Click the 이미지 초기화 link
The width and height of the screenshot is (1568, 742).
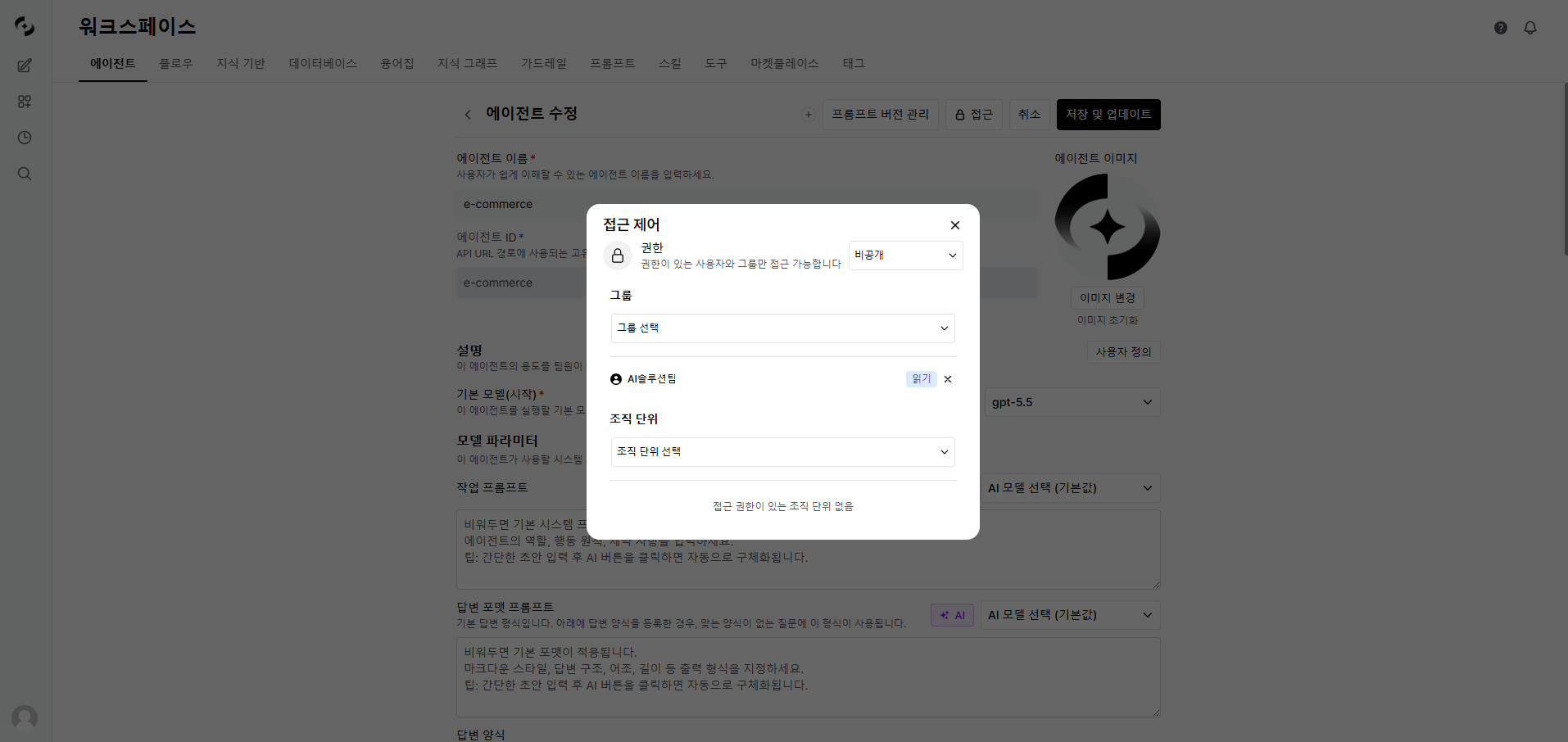pyautogui.click(x=1108, y=320)
